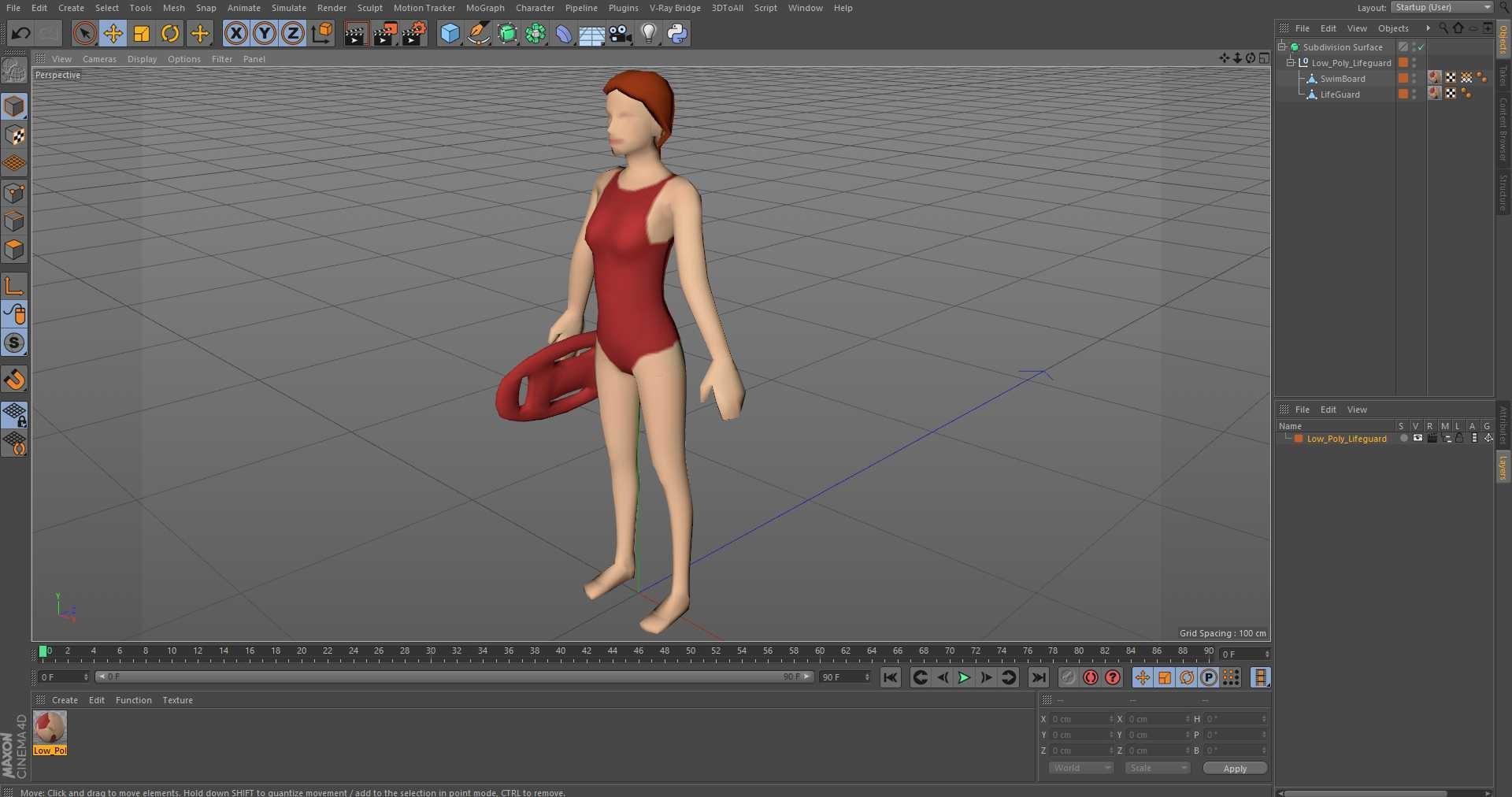Click the coordinate system icon
The height and width of the screenshot is (797, 1512).
(322, 33)
